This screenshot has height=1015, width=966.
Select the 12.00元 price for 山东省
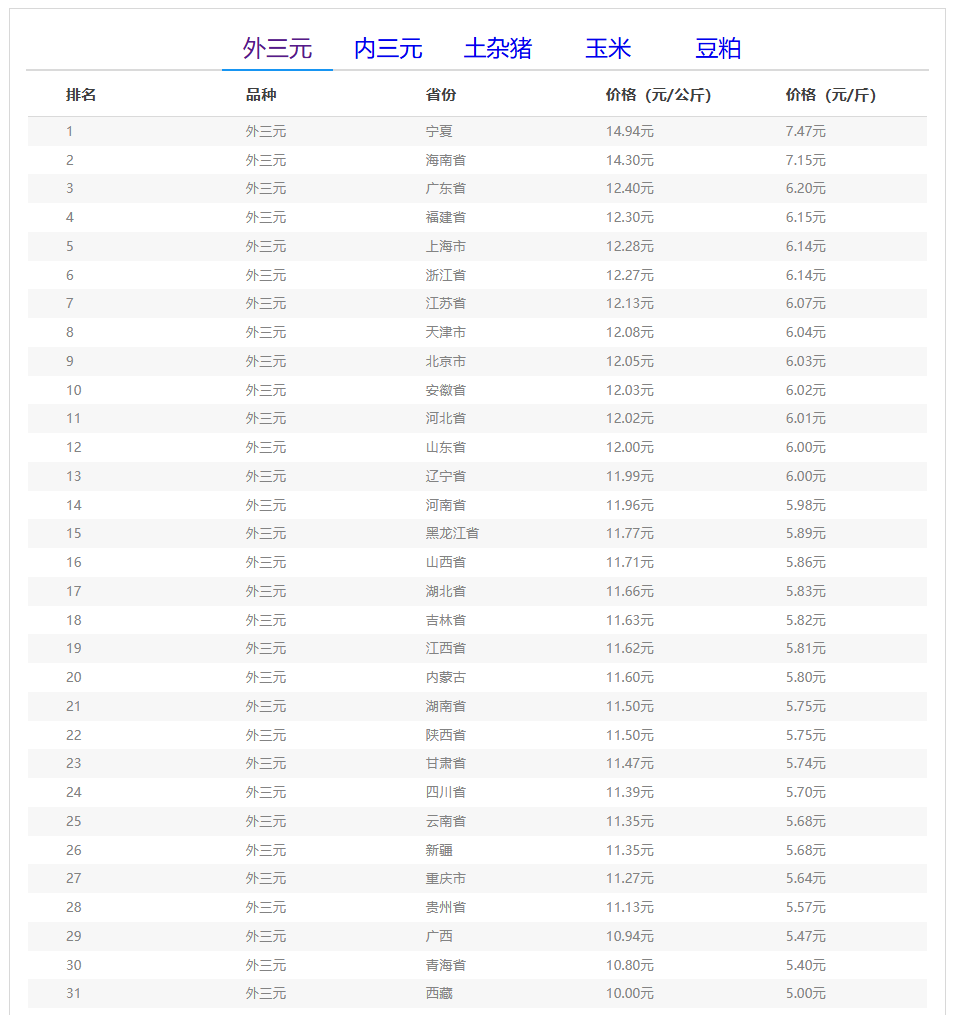[x=629, y=447]
